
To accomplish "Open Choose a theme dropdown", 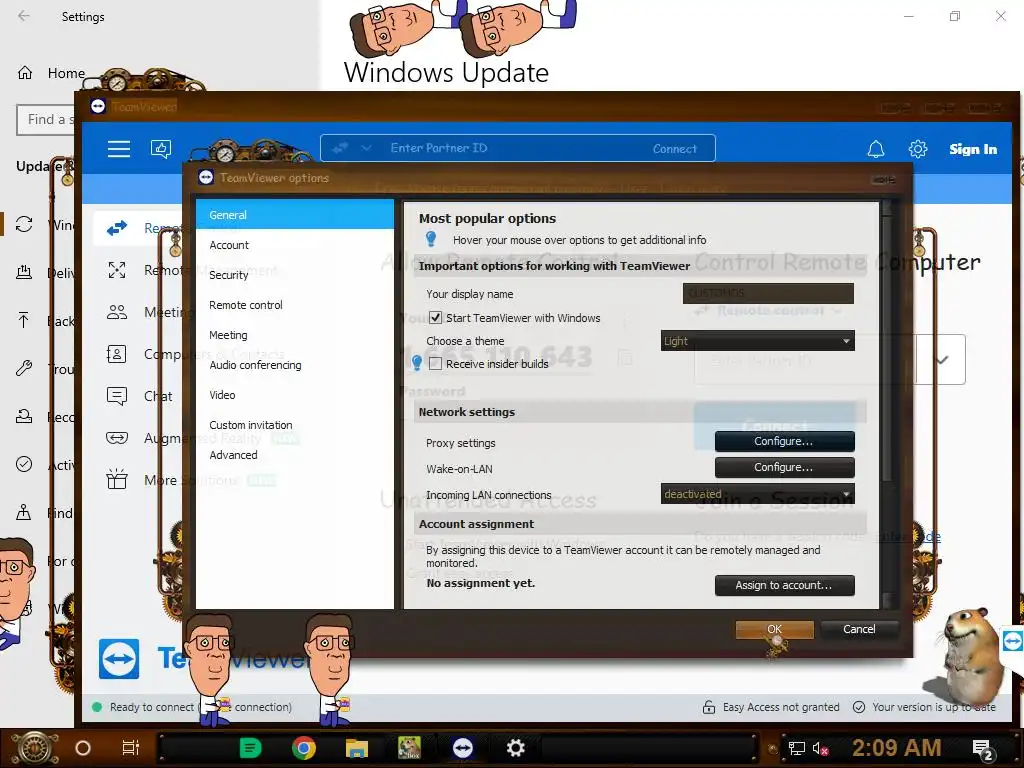I will [758, 341].
